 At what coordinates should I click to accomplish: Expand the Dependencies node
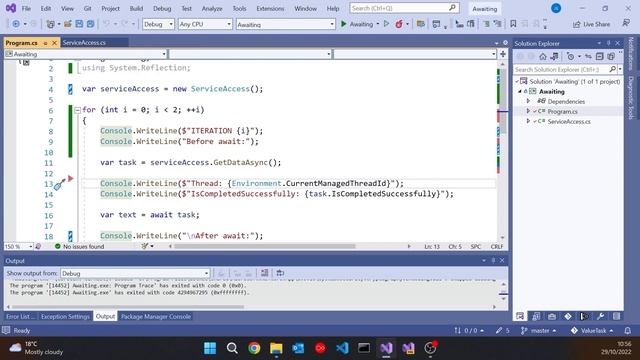pos(529,101)
